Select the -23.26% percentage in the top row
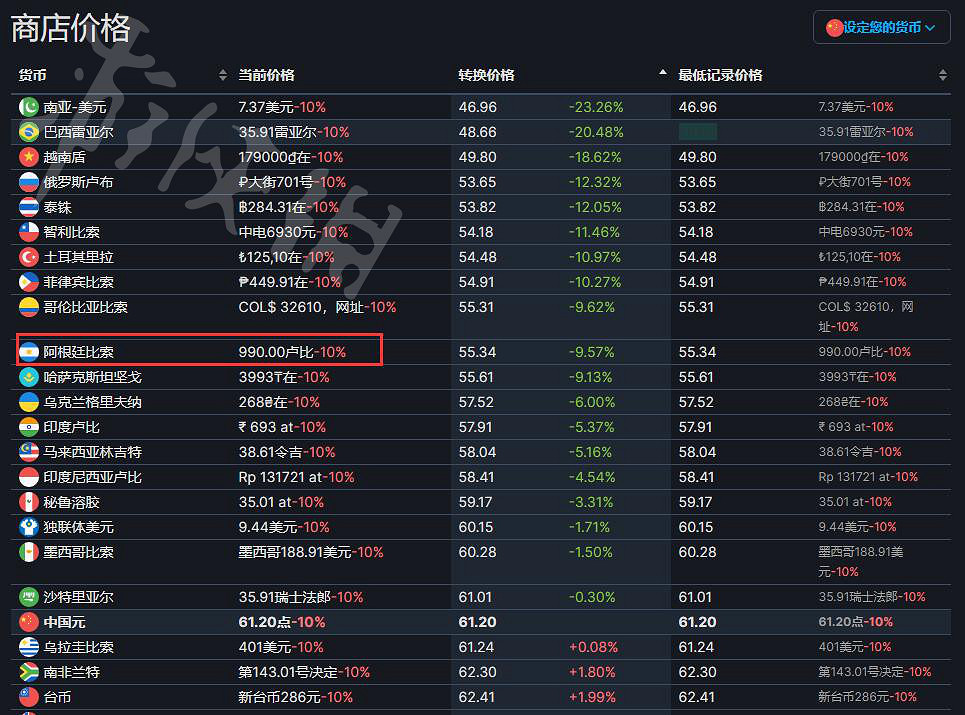The width and height of the screenshot is (965, 715). 596,107
